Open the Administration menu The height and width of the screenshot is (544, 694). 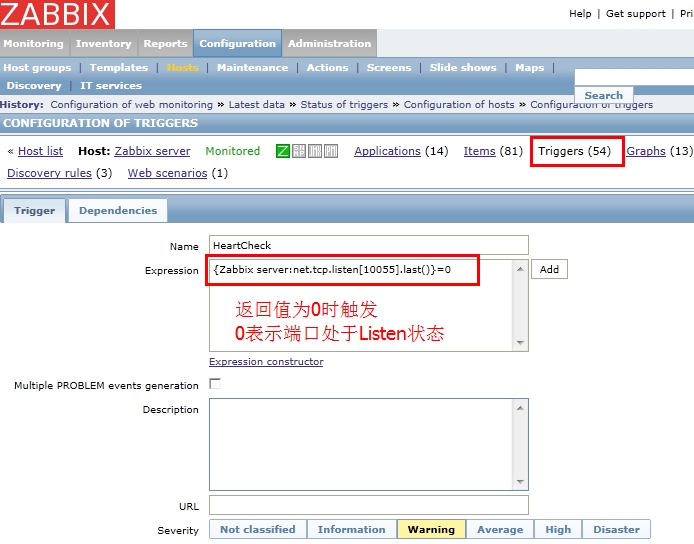tap(330, 43)
